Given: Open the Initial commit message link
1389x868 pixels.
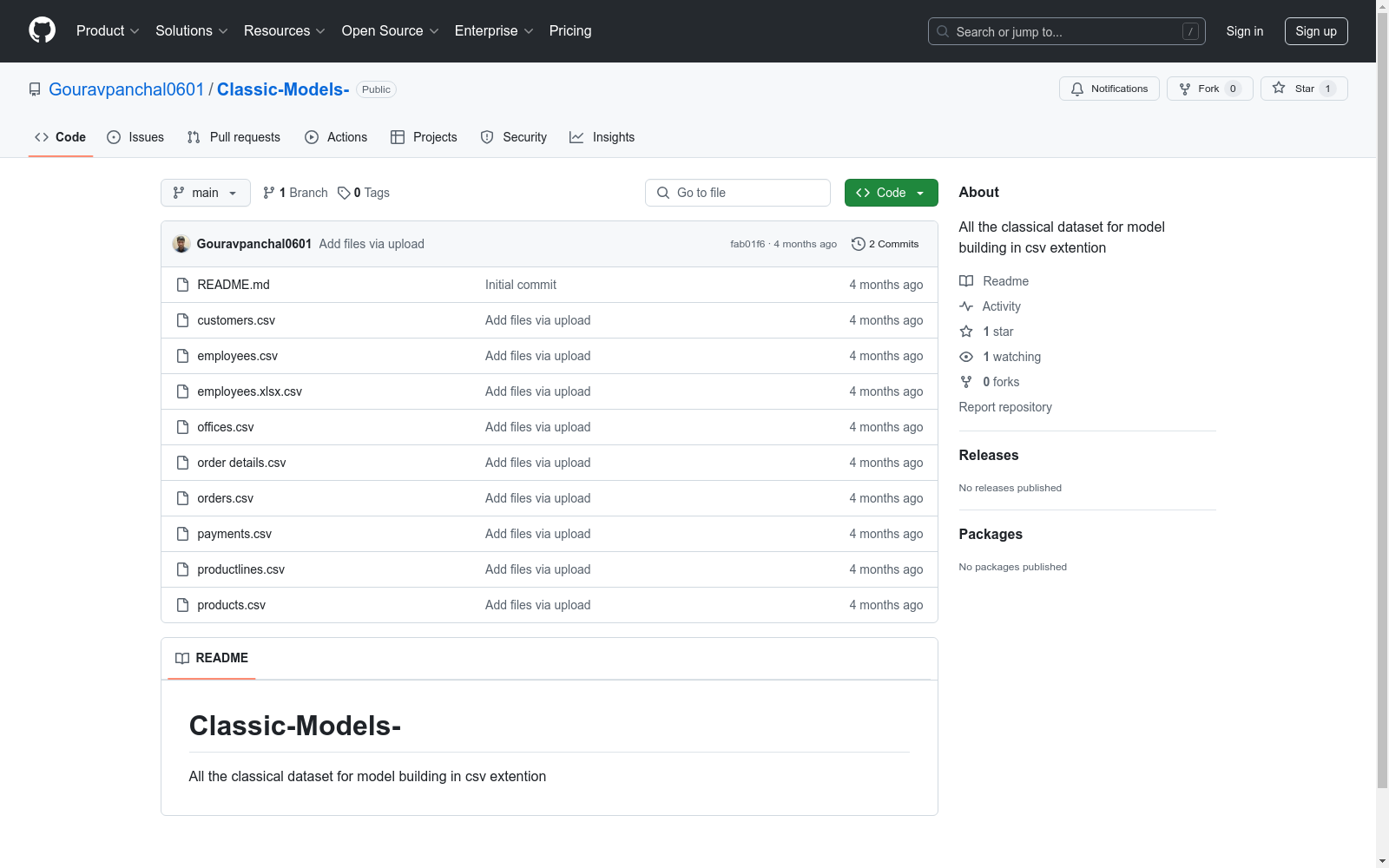Looking at the screenshot, I should tap(521, 285).
